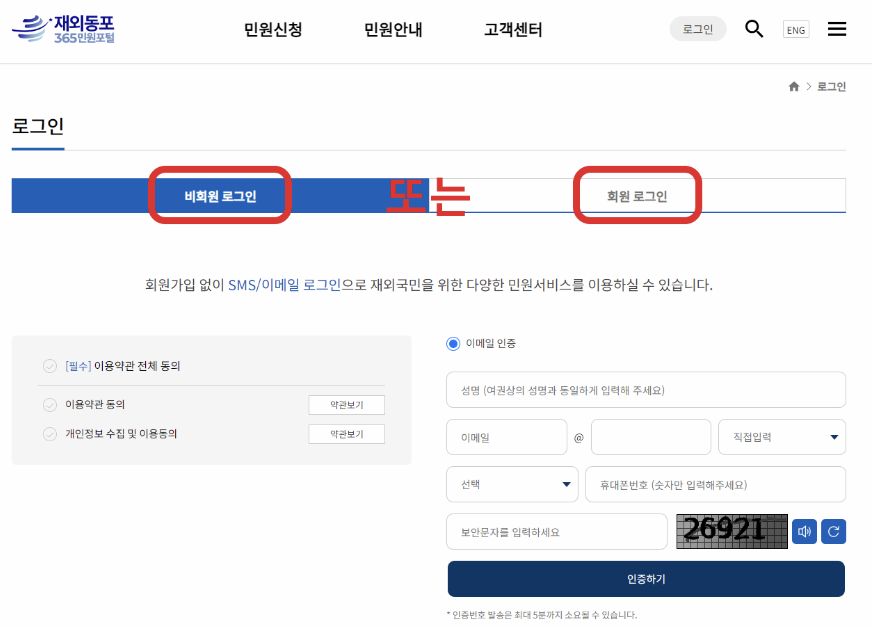Screen dimensions: 872x628
Task: Click the captcha audio playback icon
Action: [x=803, y=531]
